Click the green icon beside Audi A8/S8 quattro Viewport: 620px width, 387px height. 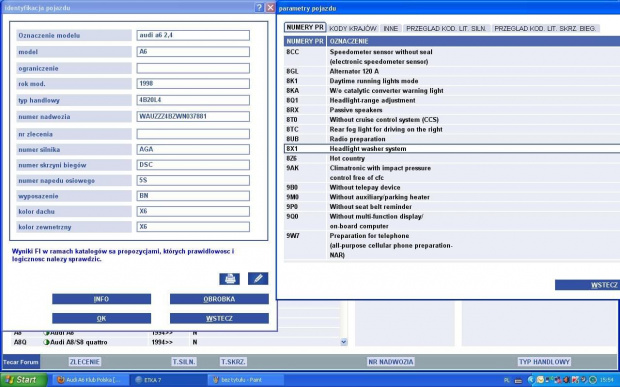click(46, 342)
